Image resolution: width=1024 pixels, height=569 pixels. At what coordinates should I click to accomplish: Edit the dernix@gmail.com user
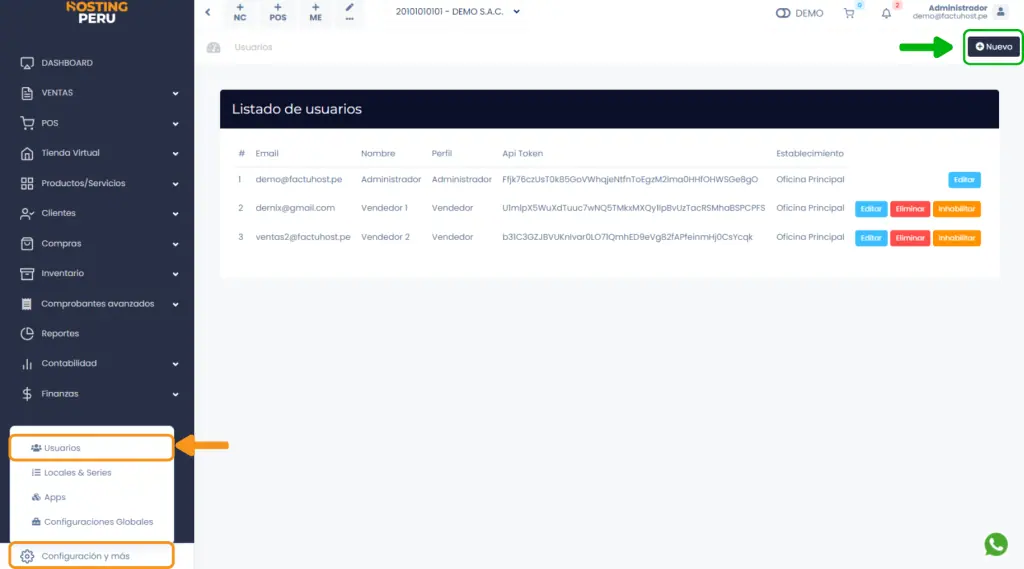point(871,209)
